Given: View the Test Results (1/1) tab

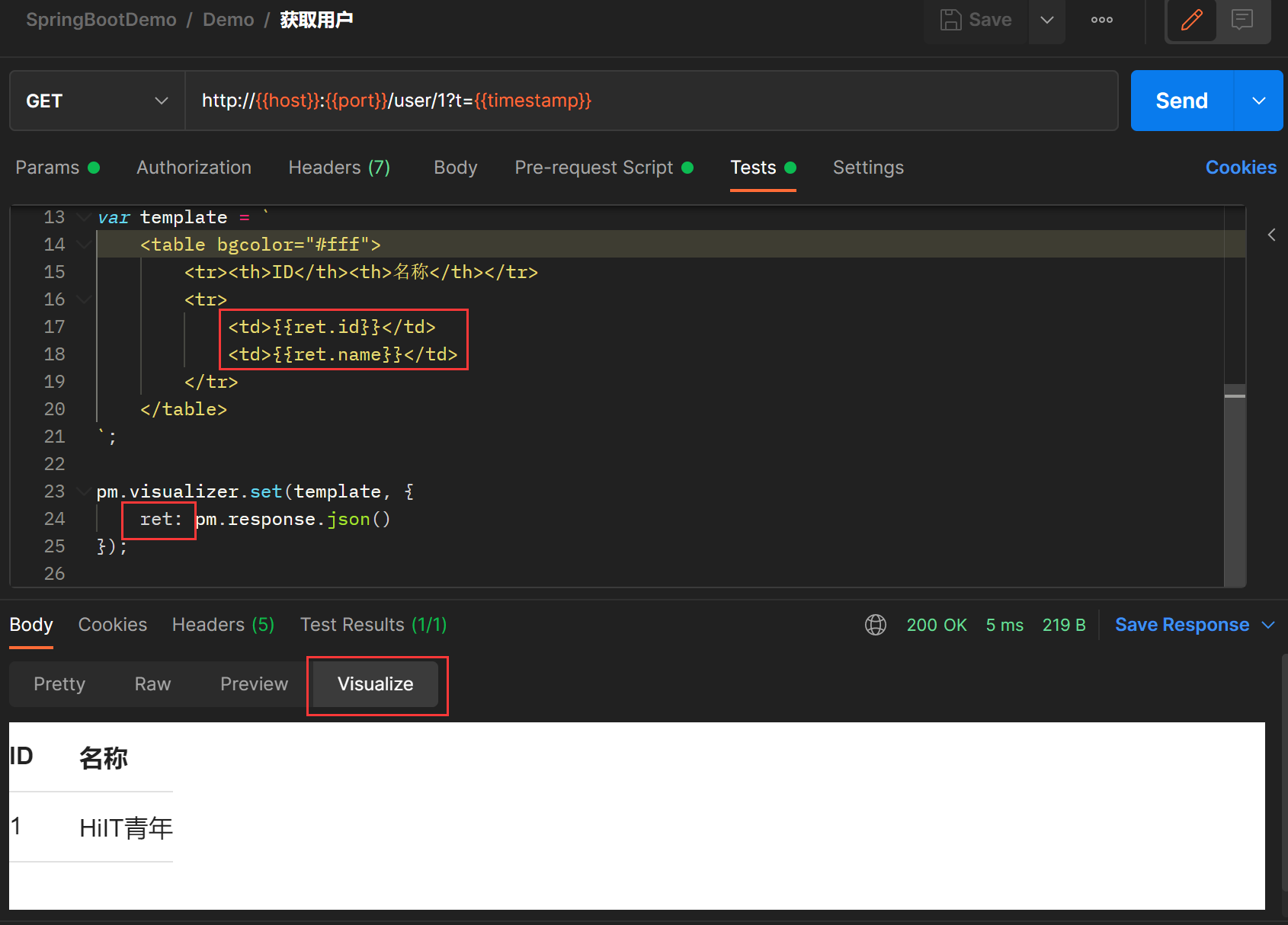Looking at the screenshot, I should click(373, 625).
